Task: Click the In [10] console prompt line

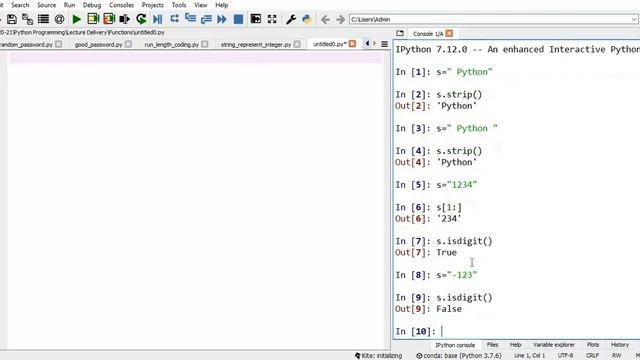Action: click(x=516, y=331)
